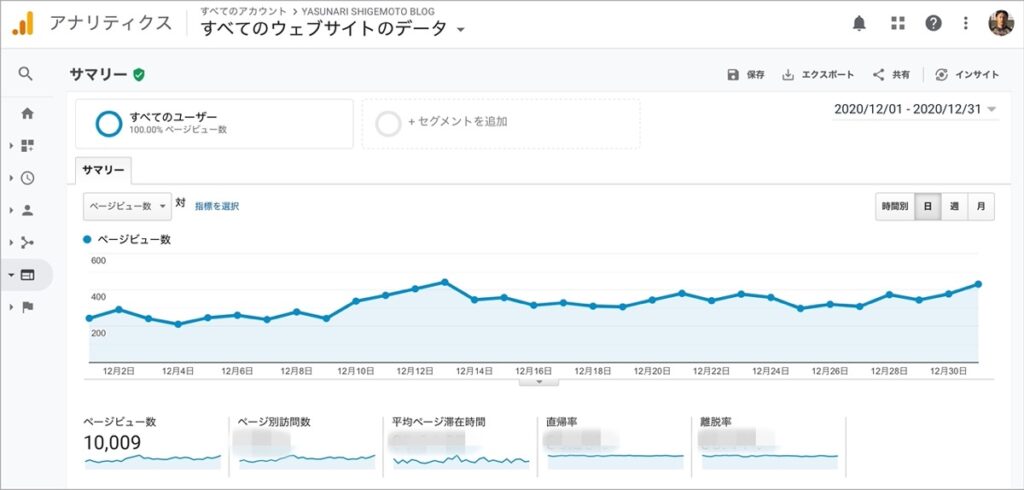Select the サマリー tab
1024x490 pixels.
(103, 170)
